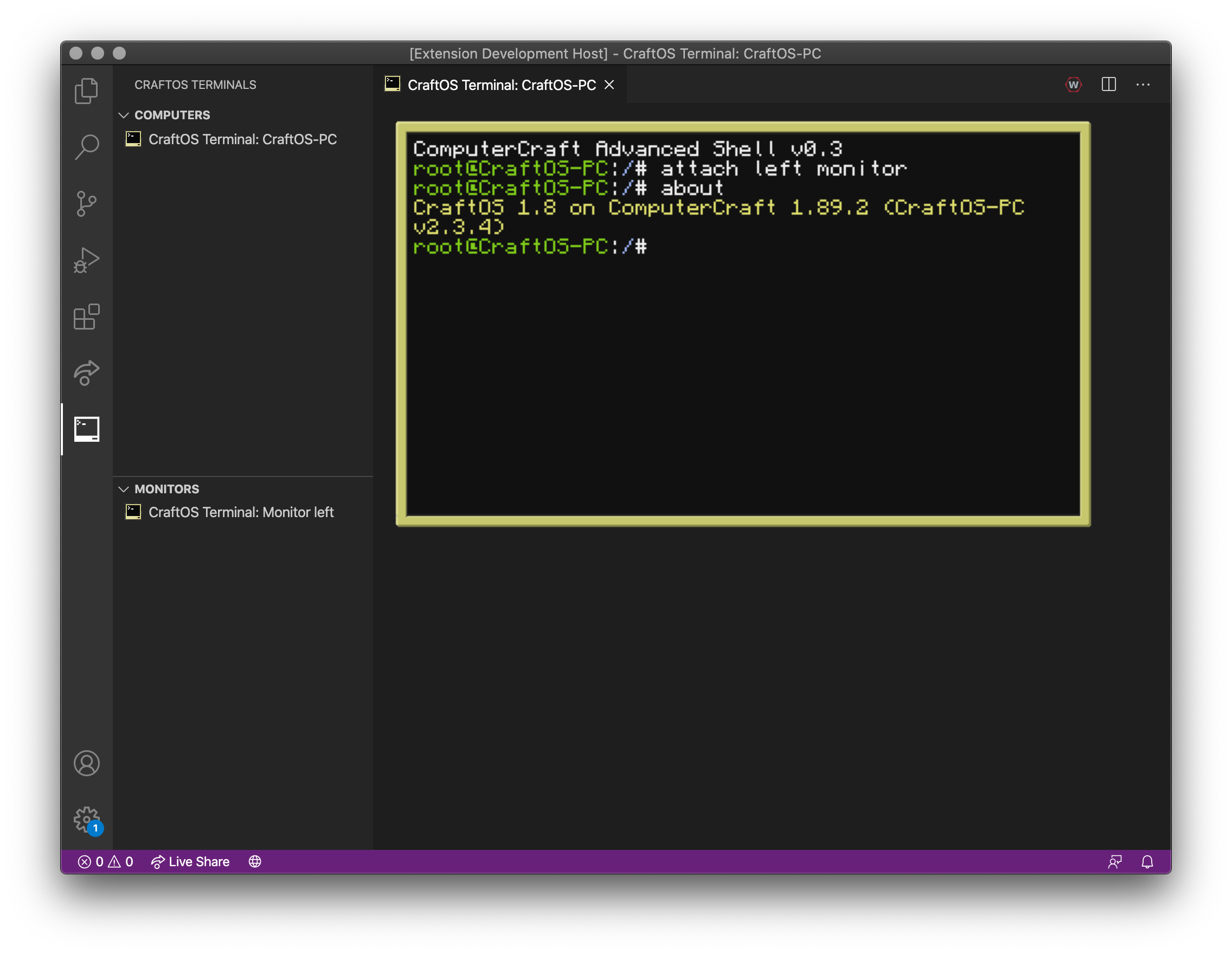
Task: Click the terminal input field
Action: point(655,246)
